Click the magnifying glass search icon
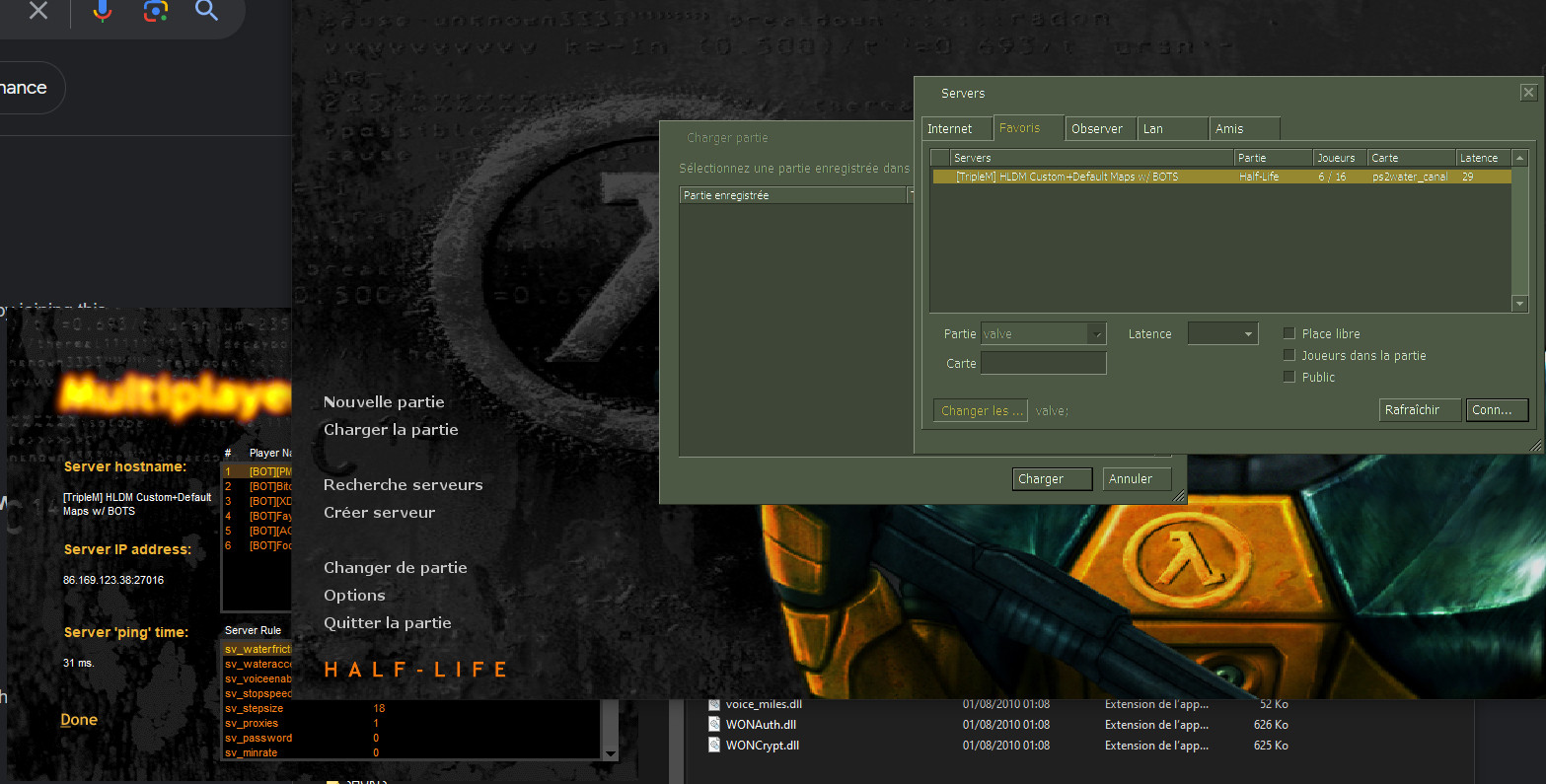 (x=206, y=11)
